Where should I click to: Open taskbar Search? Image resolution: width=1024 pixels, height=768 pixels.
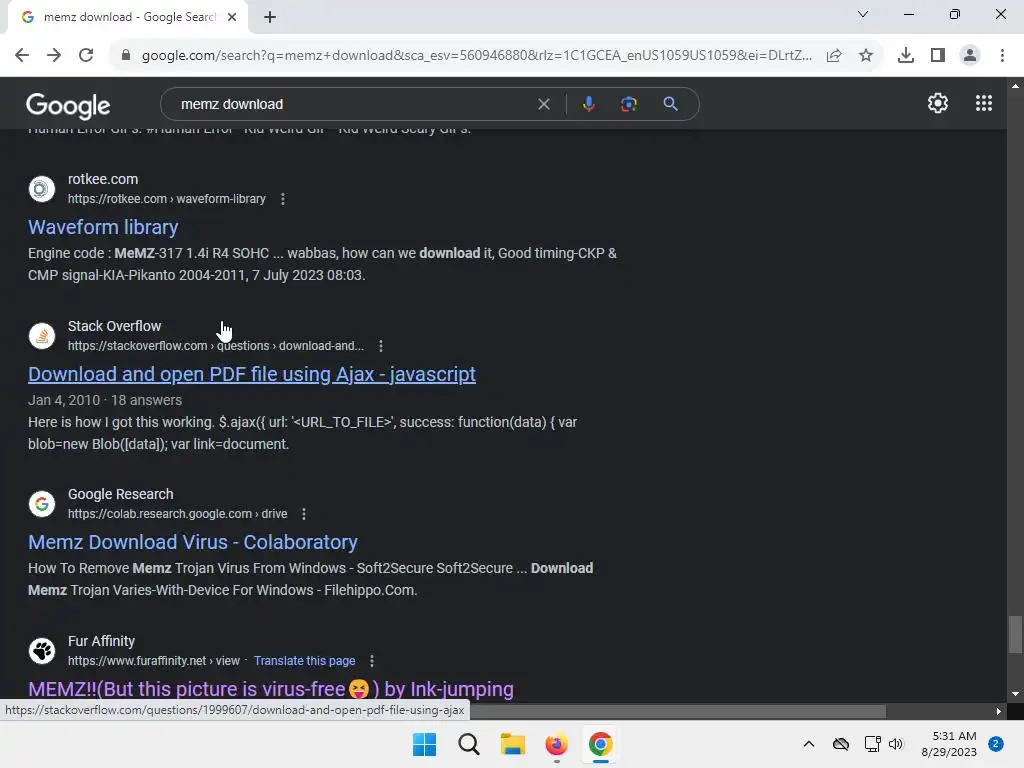click(x=468, y=744)
